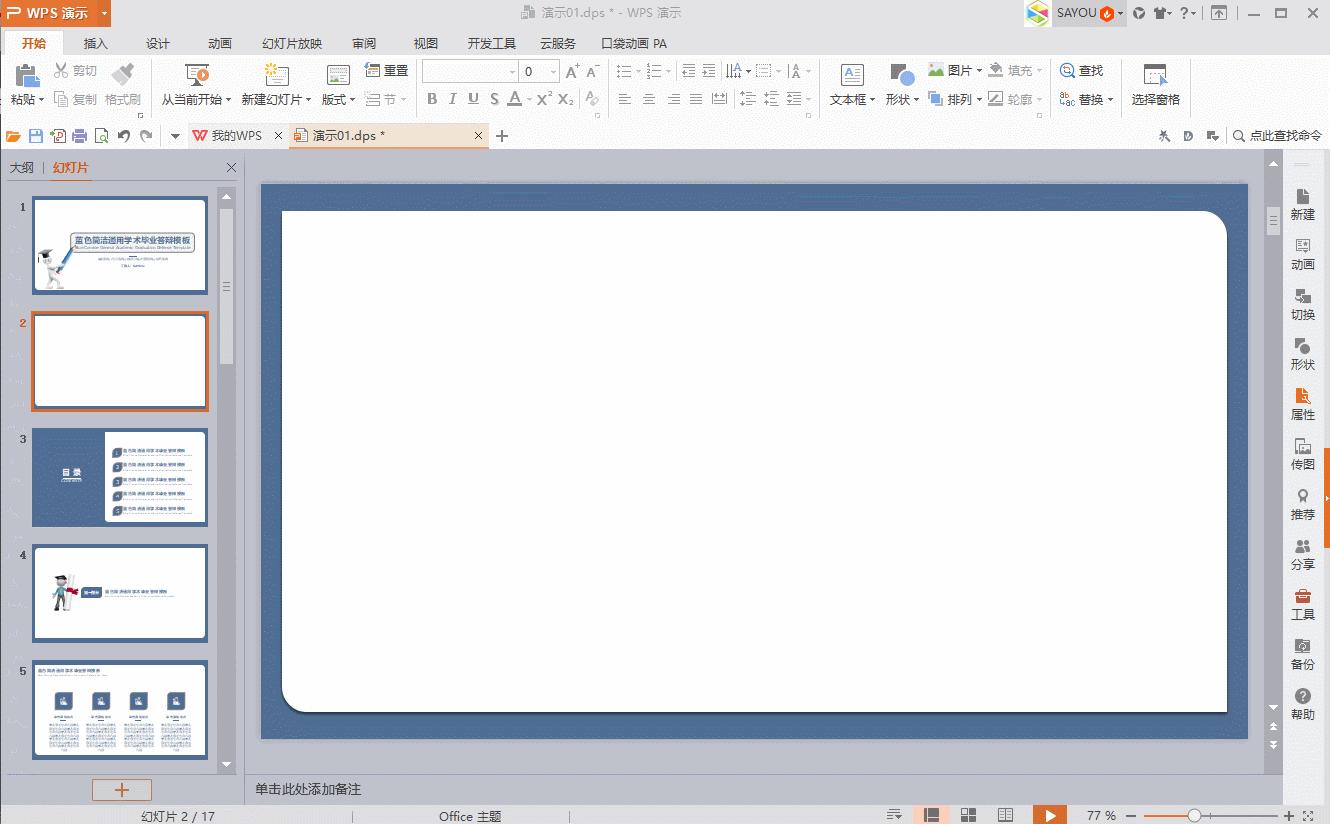Switch to the Review (审阅) ribbon tab
Image resolution: width=1330 pixels, height=824 pixels.
(364, 43)
